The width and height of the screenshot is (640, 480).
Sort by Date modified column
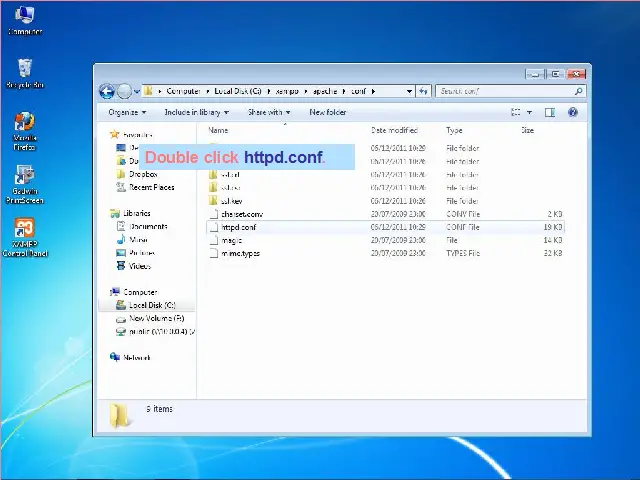394,130
